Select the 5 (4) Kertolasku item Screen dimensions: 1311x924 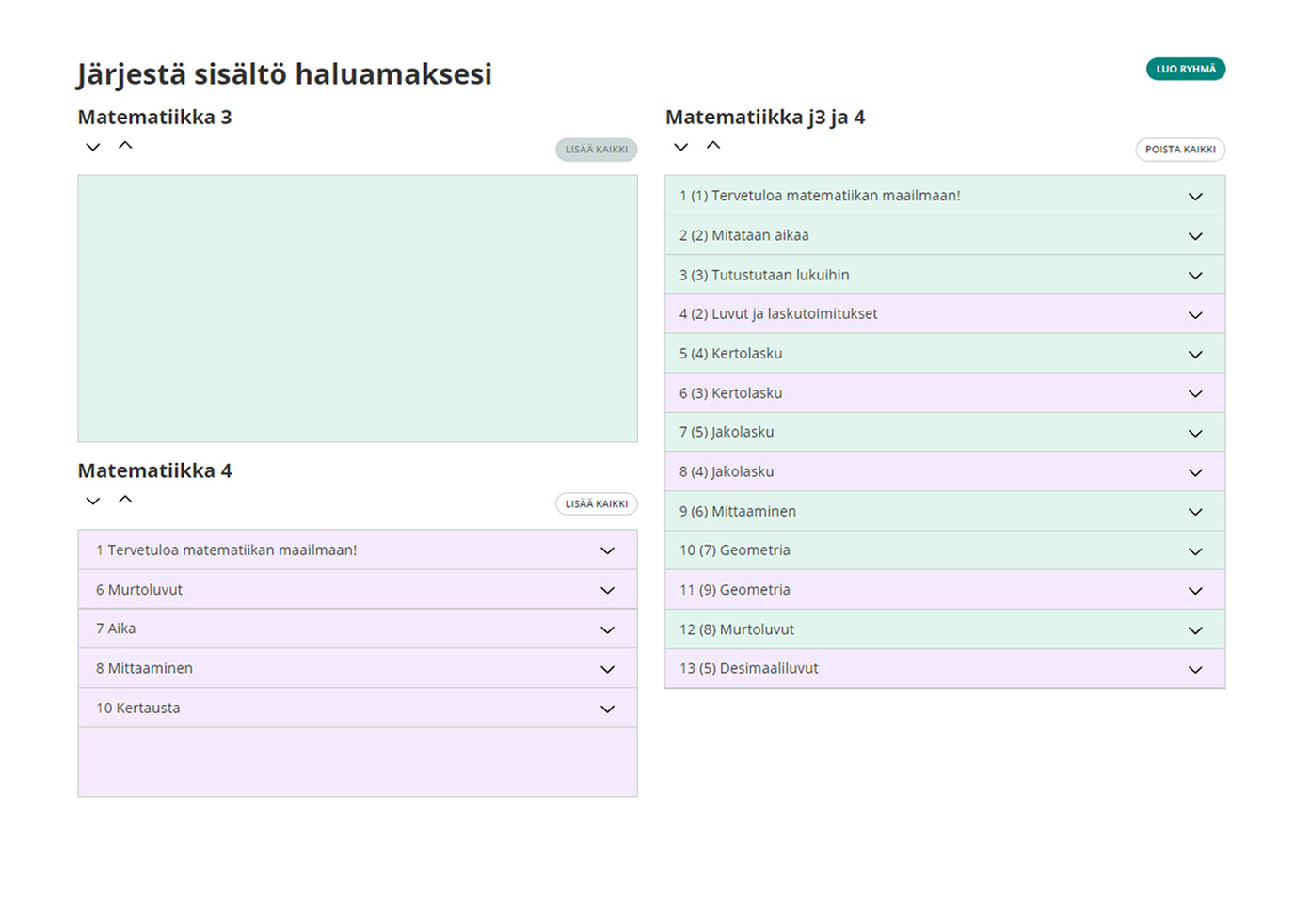(x=731, y=354)
